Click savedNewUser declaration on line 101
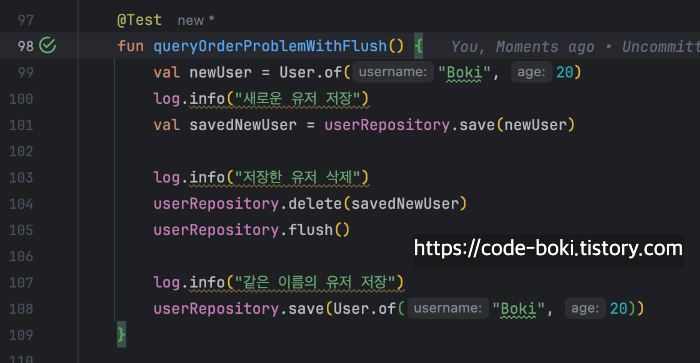This screenshot has width=700, height=363. click(x=243, y=125)
